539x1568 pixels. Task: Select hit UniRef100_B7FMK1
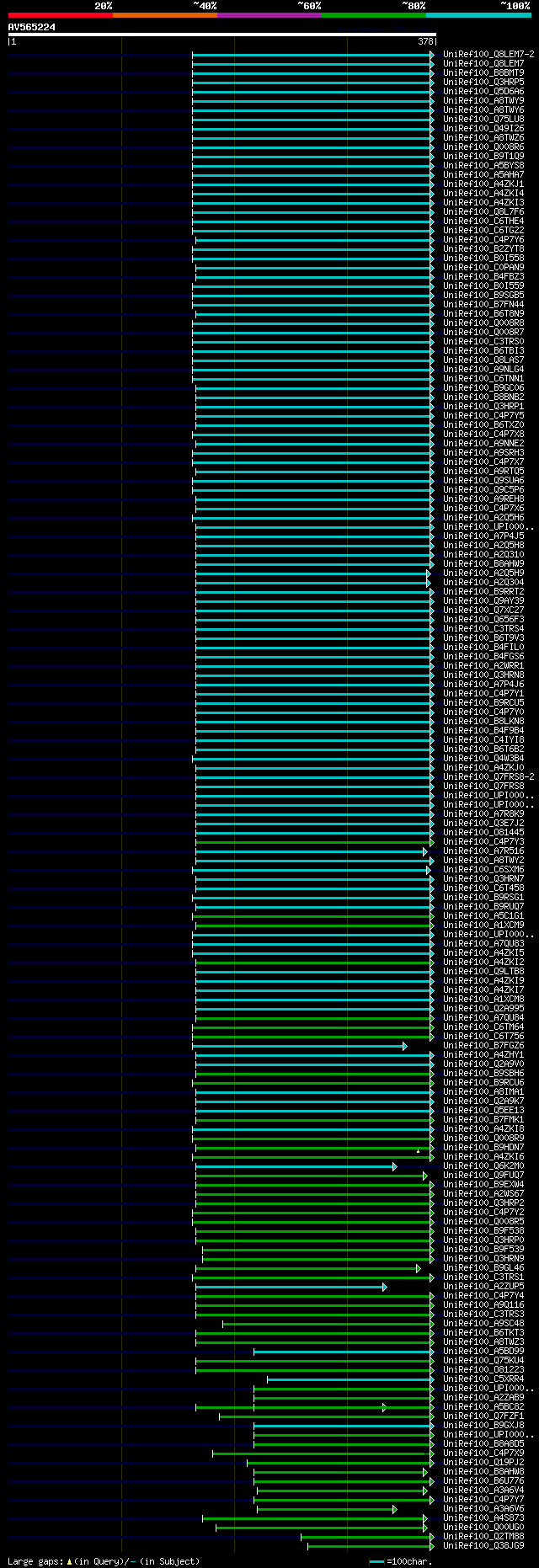(483, 1119)
